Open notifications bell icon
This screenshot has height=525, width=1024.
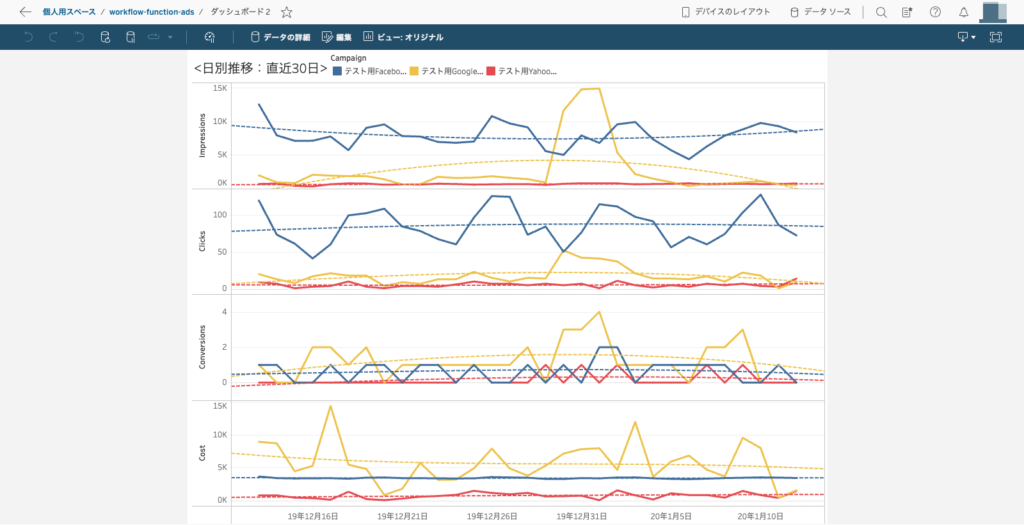963,12
